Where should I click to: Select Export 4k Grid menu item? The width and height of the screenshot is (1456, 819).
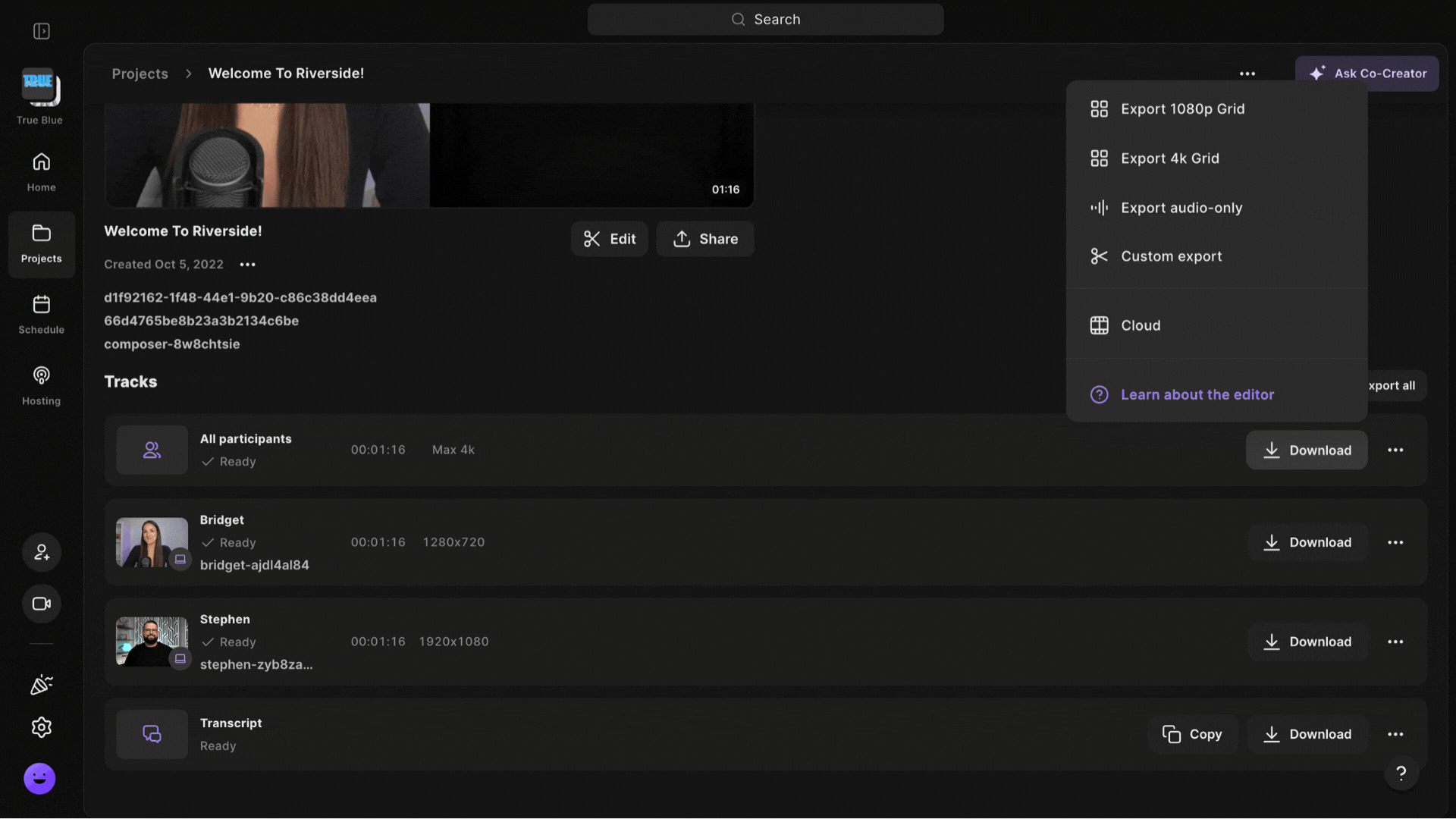point(1169,158)
